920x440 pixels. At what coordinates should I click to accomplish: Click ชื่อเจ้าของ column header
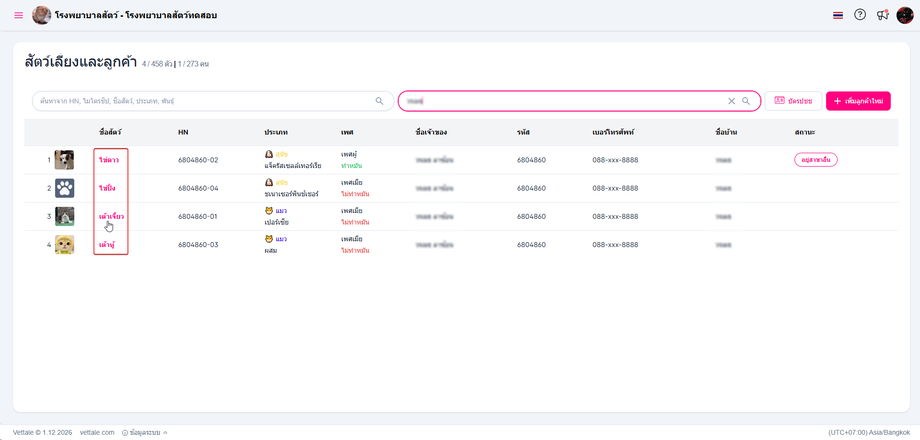[431, 133]
